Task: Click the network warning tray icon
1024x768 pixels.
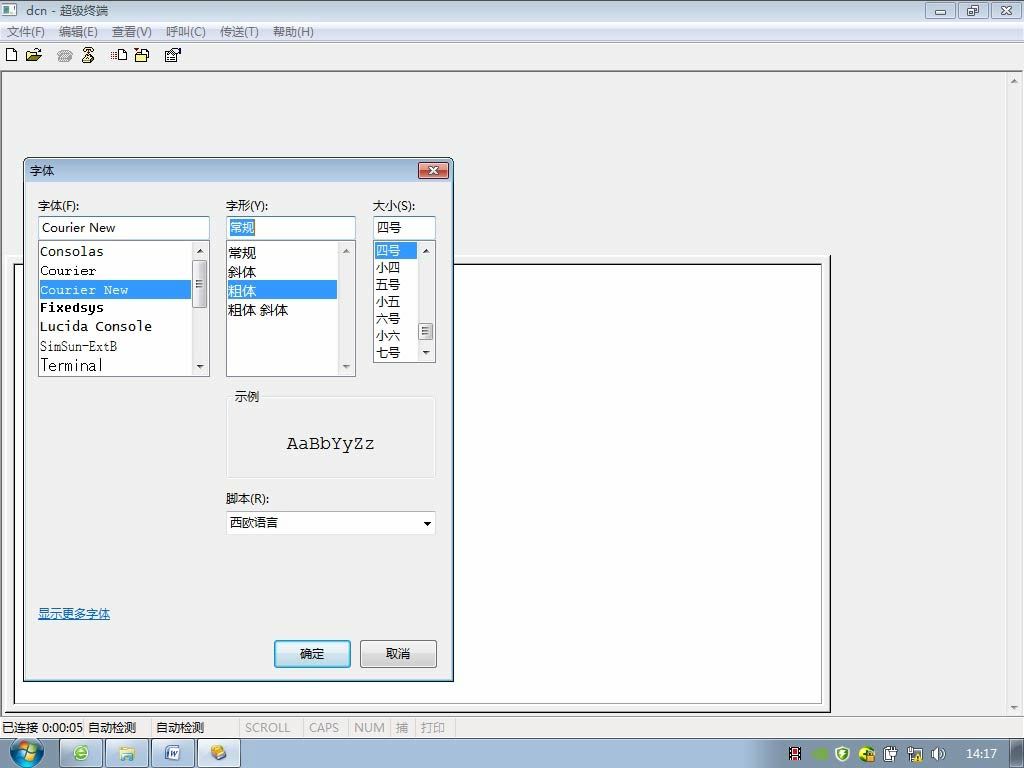Action: click(x=914, y=754)
